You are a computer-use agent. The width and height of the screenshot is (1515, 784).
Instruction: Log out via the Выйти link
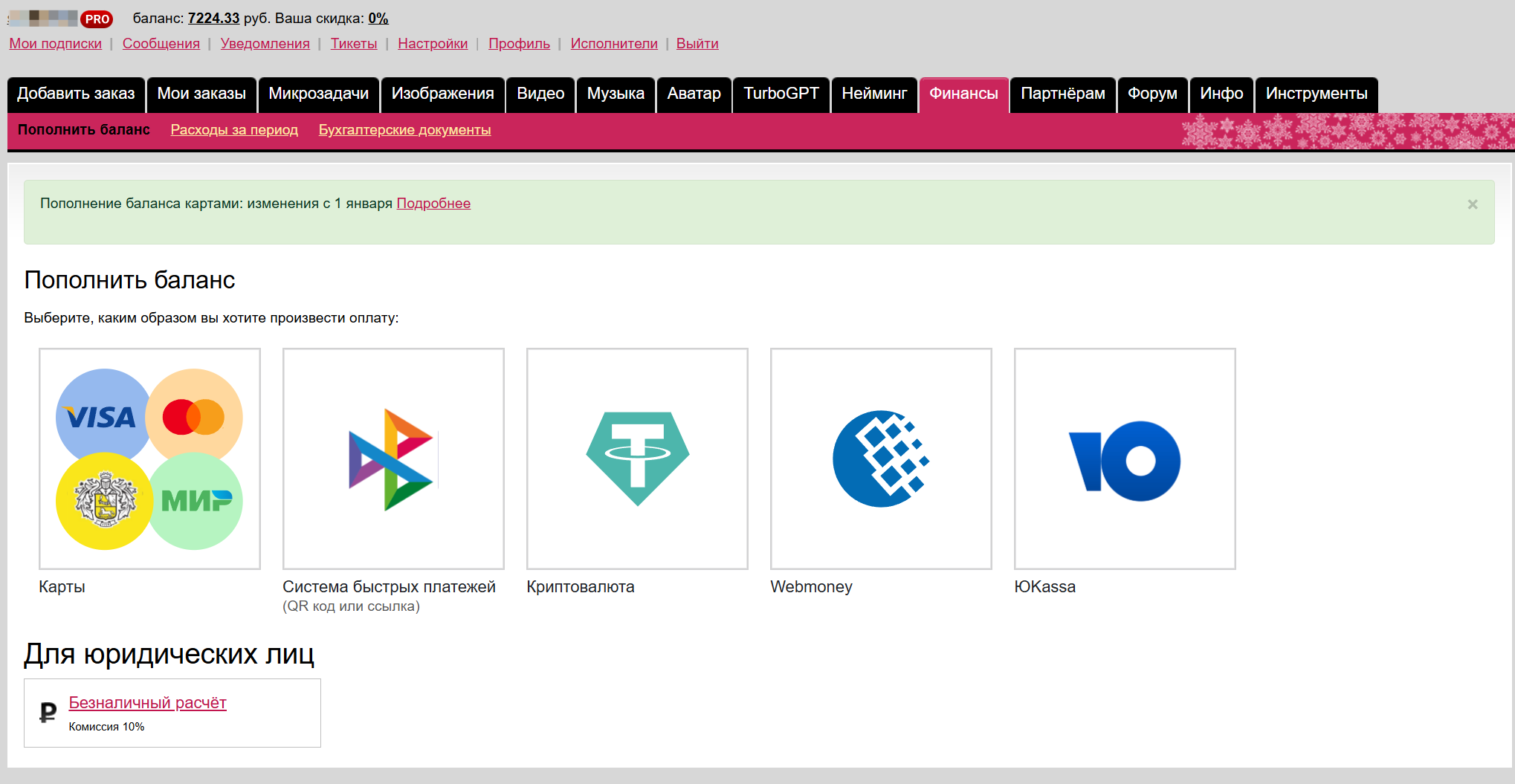click(697, 44)
